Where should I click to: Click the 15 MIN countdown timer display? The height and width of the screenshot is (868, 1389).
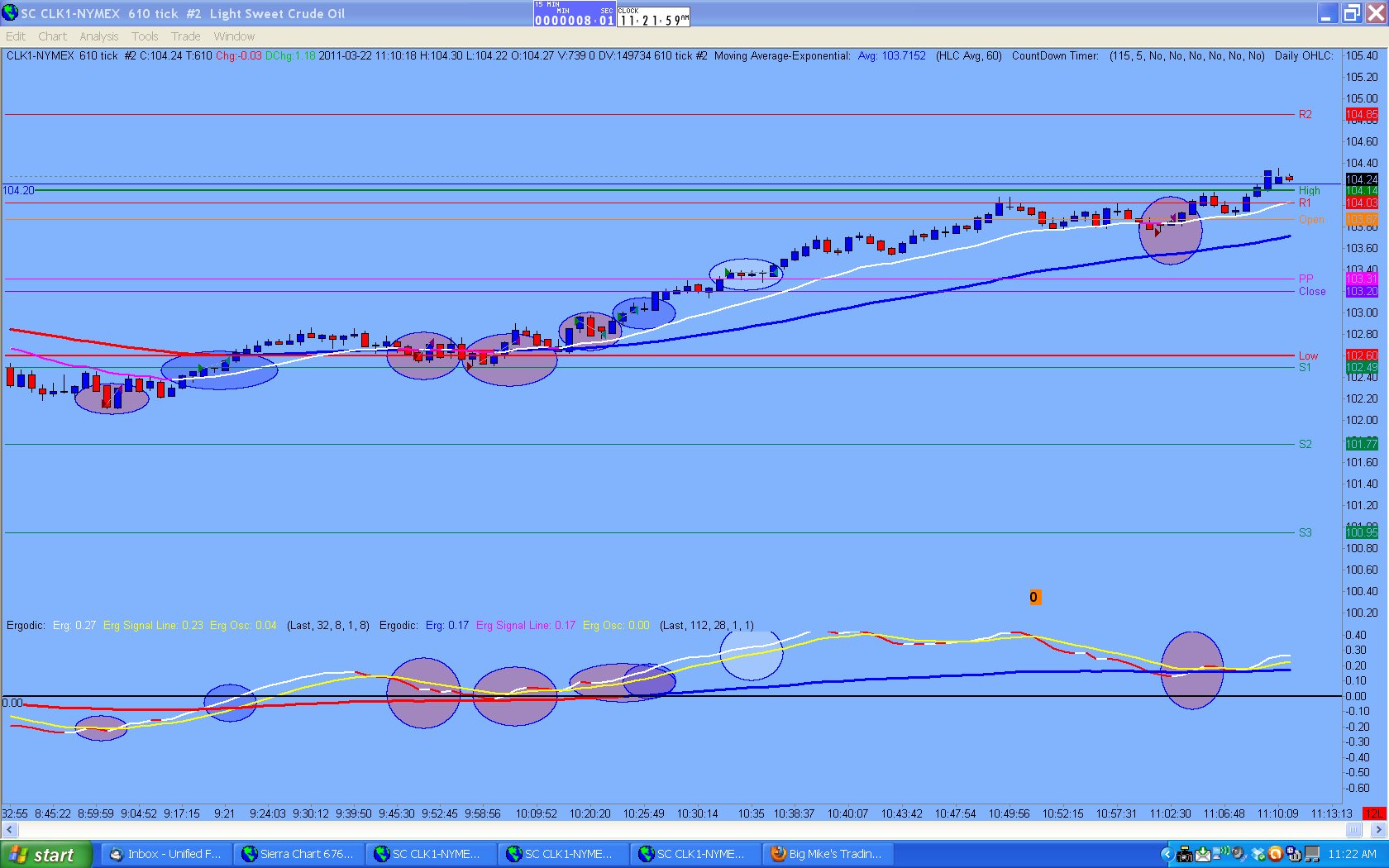[575, 15]
